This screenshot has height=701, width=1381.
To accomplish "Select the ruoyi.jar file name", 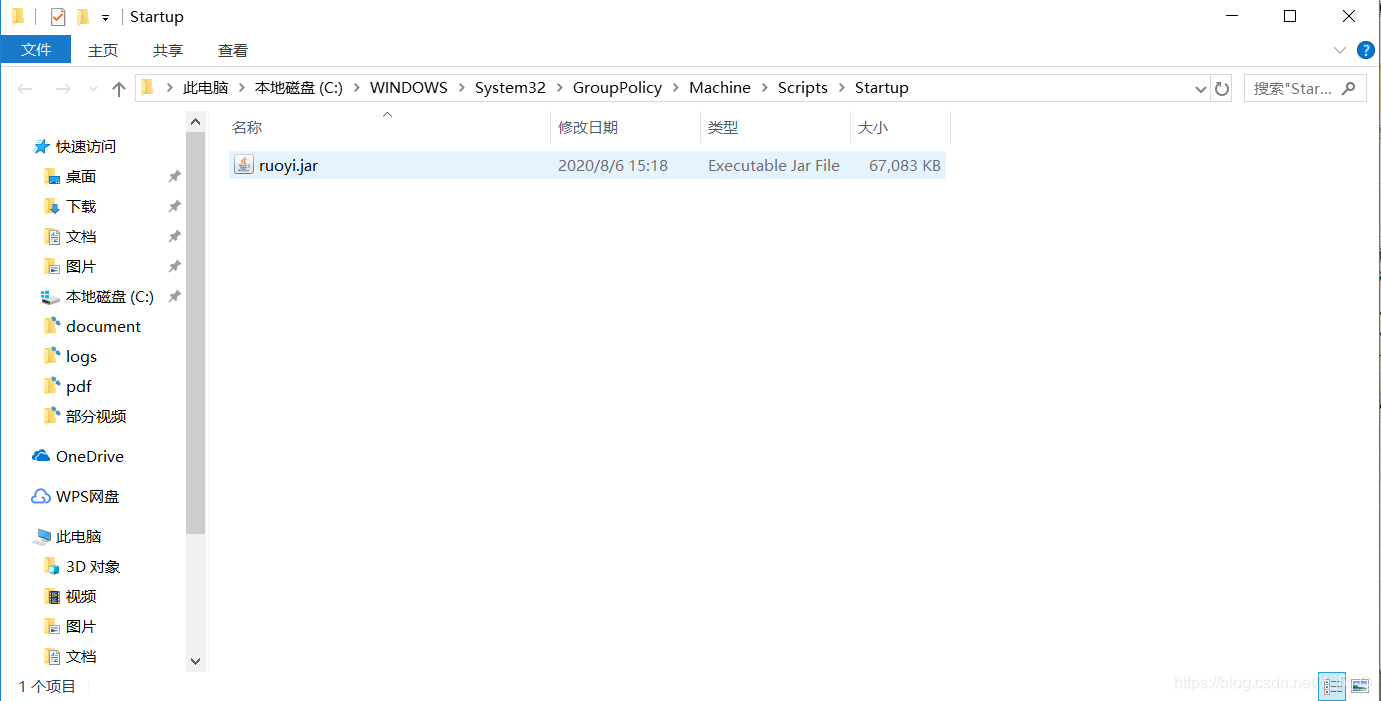I will click(288, 165).
